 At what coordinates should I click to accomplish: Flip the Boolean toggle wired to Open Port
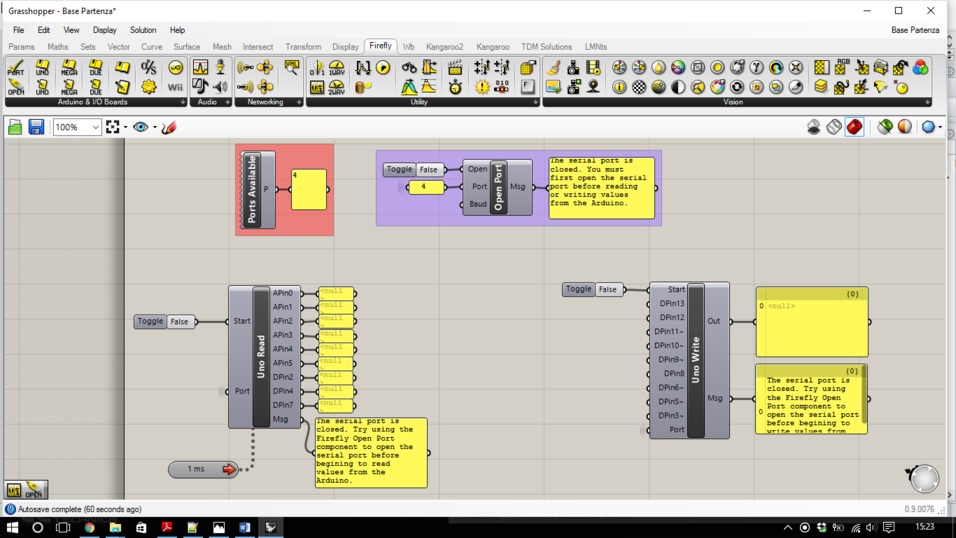click(429, 170)
